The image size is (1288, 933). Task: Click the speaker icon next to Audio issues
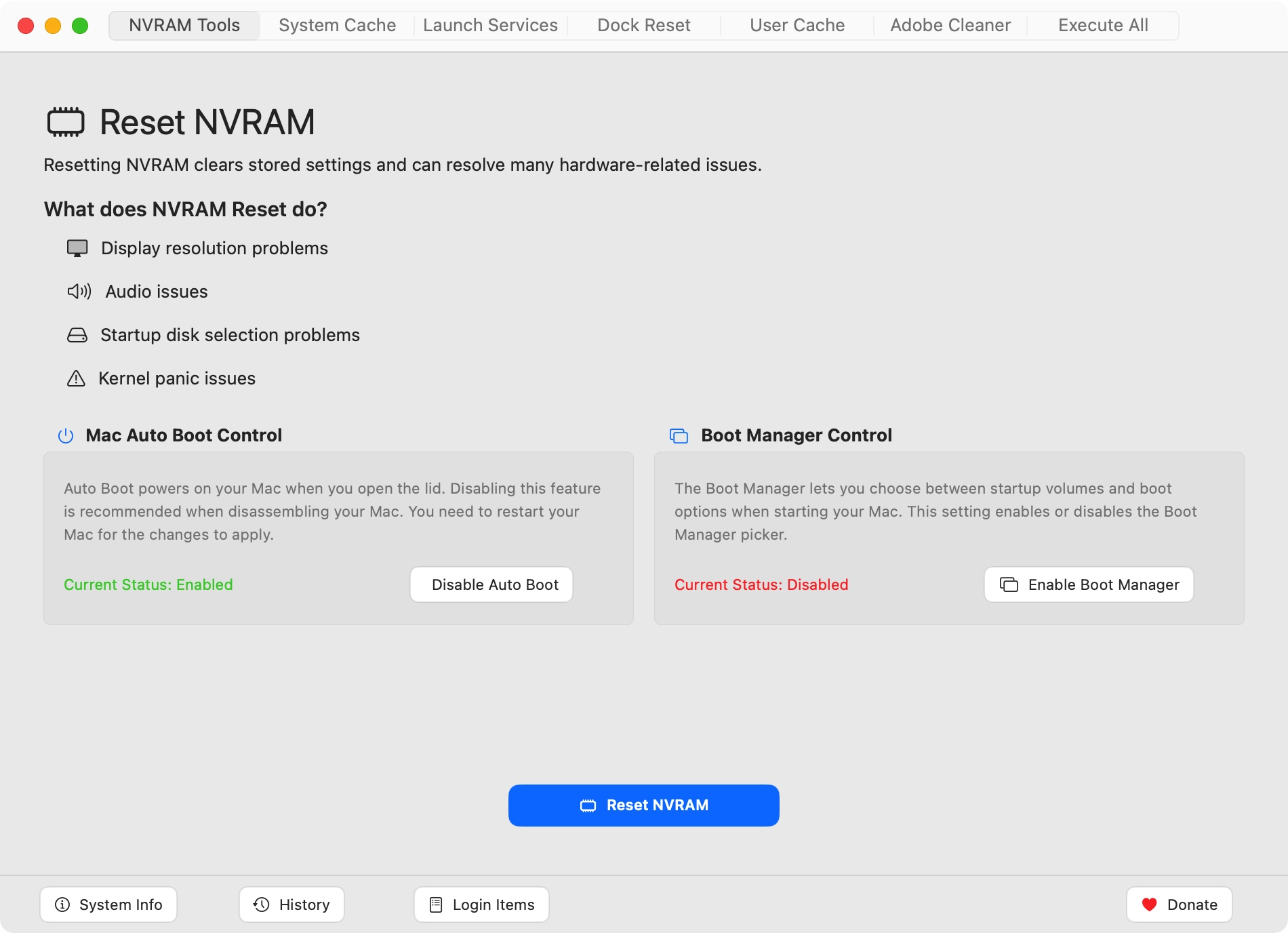coord(79,292)
